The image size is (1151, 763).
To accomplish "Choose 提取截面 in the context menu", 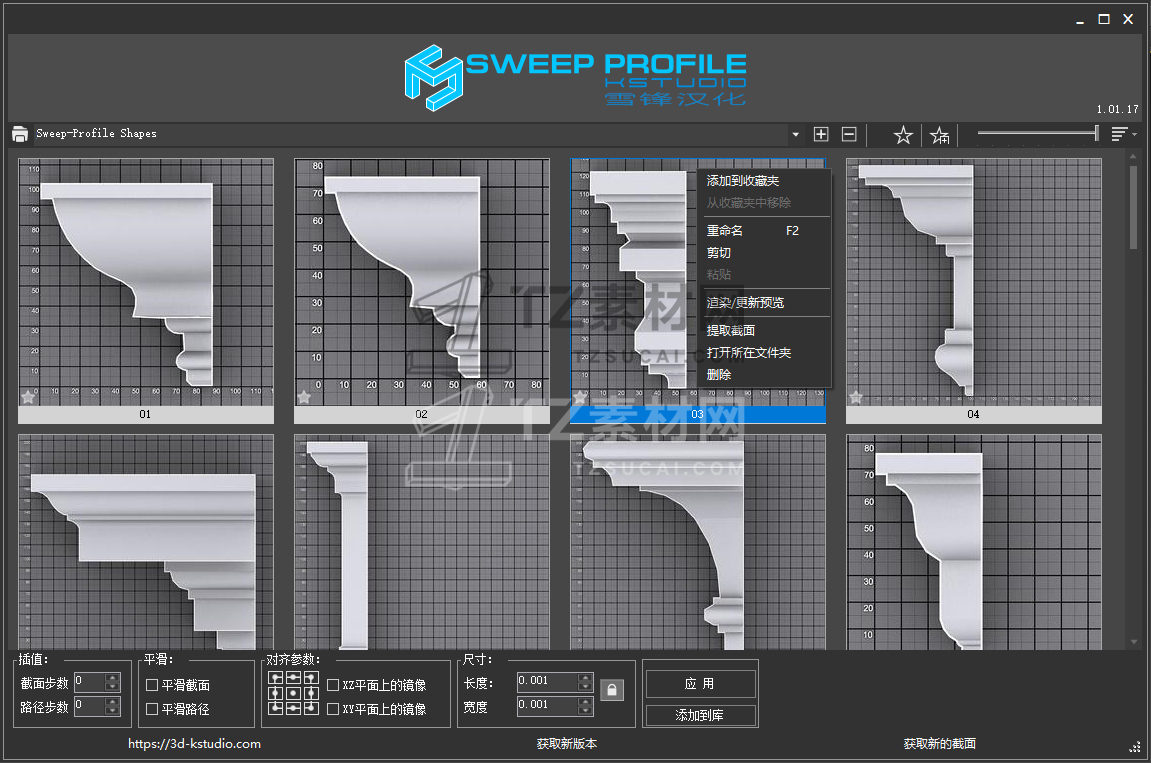I will (x=766, y=330).
